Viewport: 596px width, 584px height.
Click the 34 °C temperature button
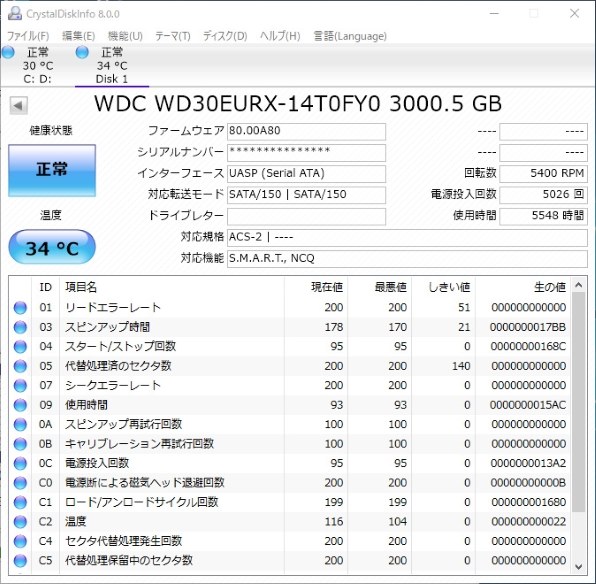pos(52,247)
